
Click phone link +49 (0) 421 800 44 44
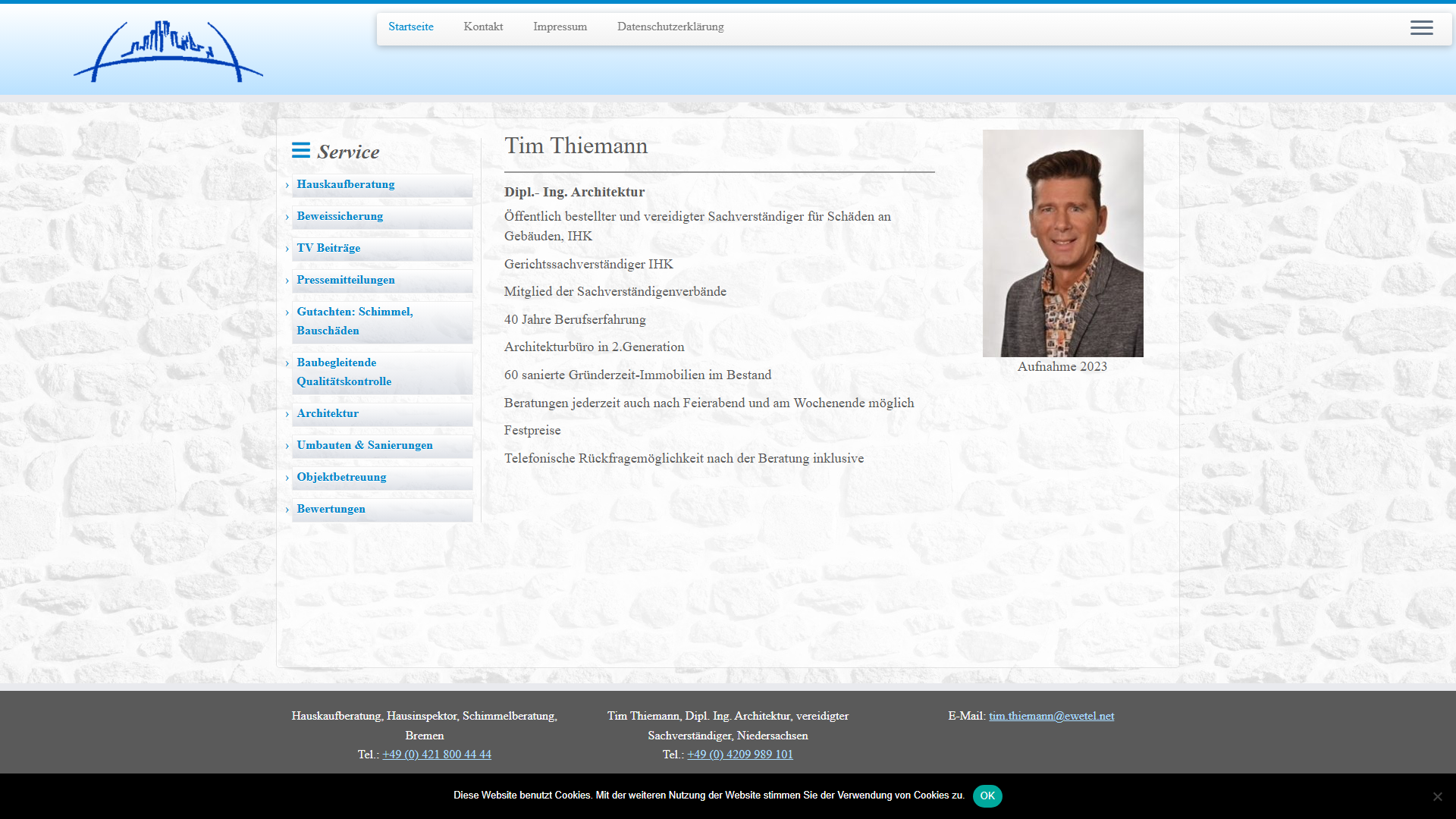pos(437,755)
